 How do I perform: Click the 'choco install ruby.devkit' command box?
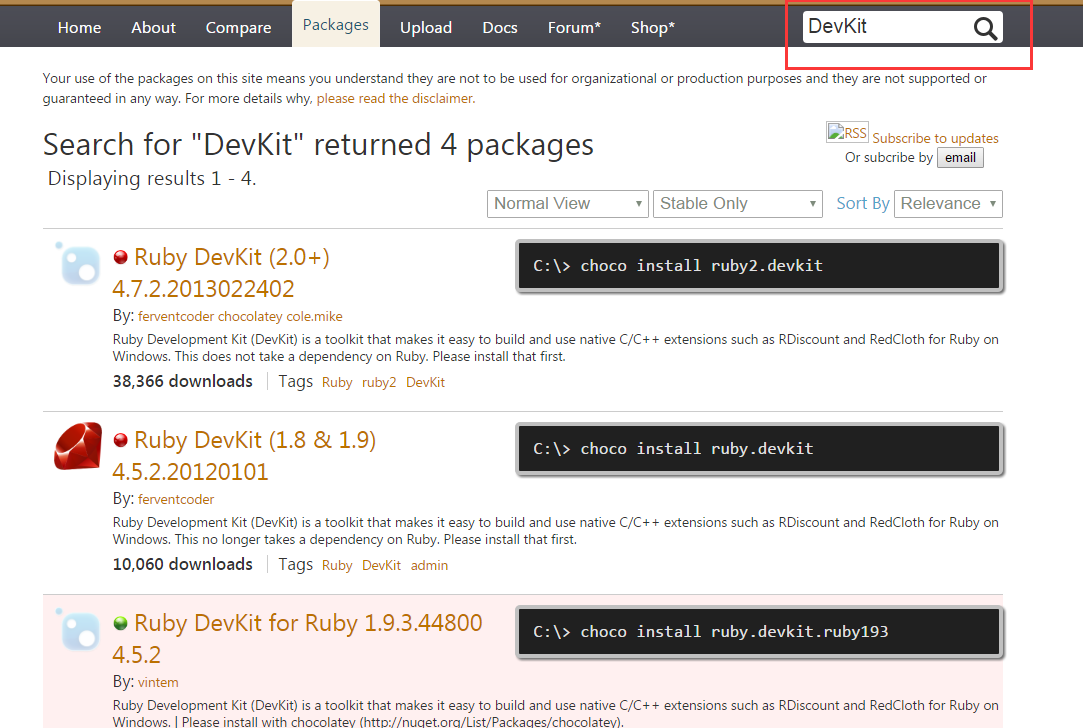[759, 449]
